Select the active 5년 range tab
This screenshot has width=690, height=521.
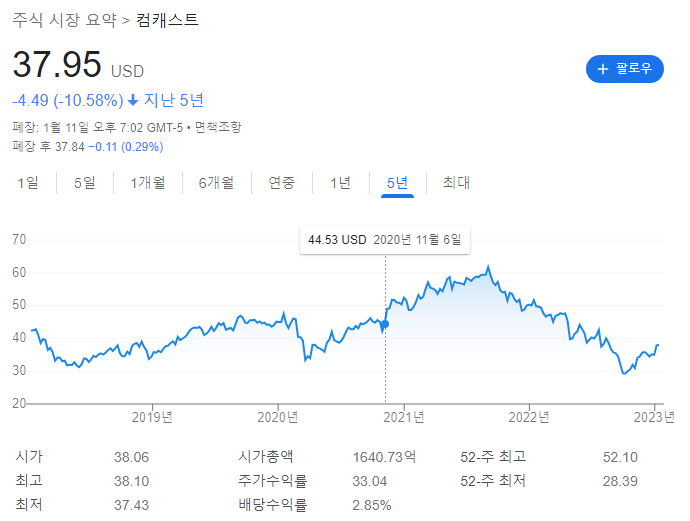coord(397,183)
